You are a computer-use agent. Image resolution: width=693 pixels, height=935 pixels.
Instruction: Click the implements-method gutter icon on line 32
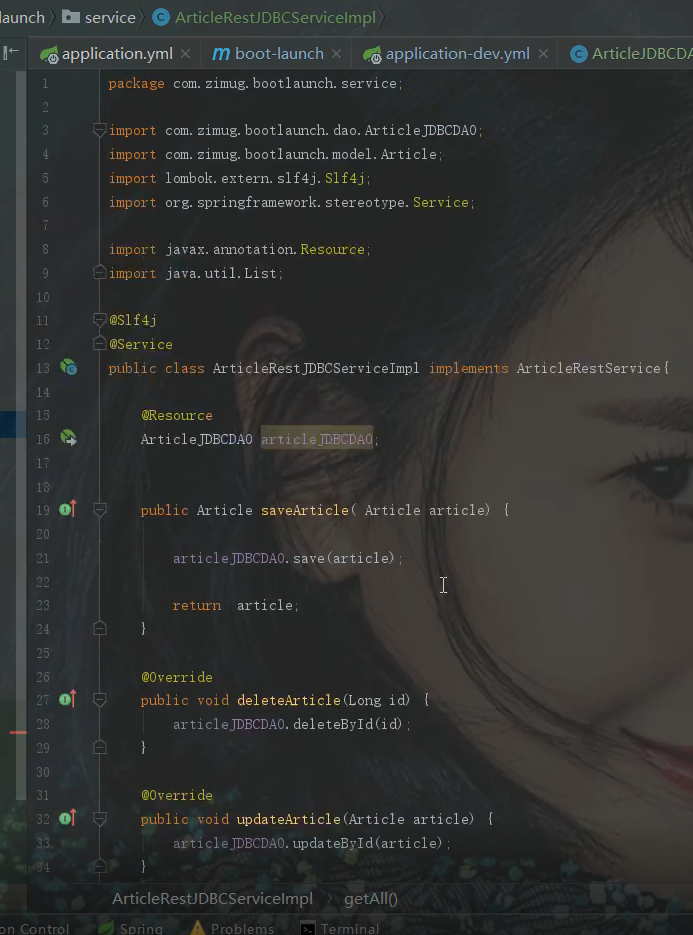(68, 818)
